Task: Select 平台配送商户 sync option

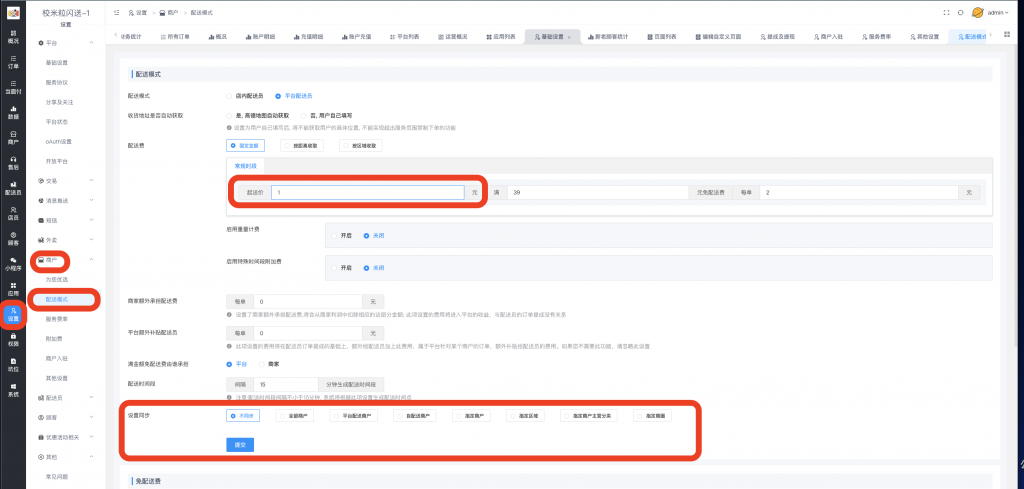Action: click(x=353, y=415)
